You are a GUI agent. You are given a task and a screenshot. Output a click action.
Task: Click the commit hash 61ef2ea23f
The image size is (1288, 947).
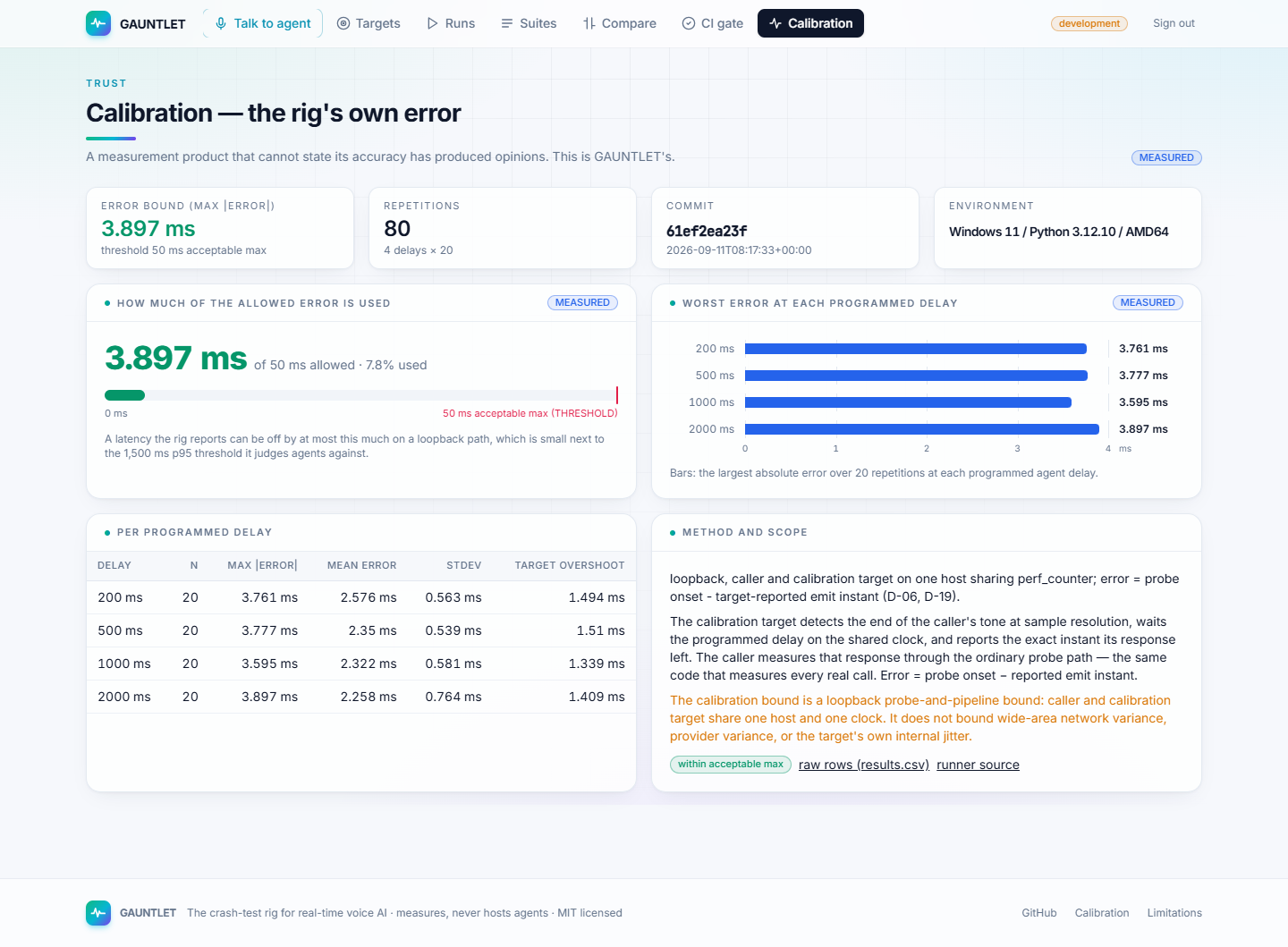[707, 231]
